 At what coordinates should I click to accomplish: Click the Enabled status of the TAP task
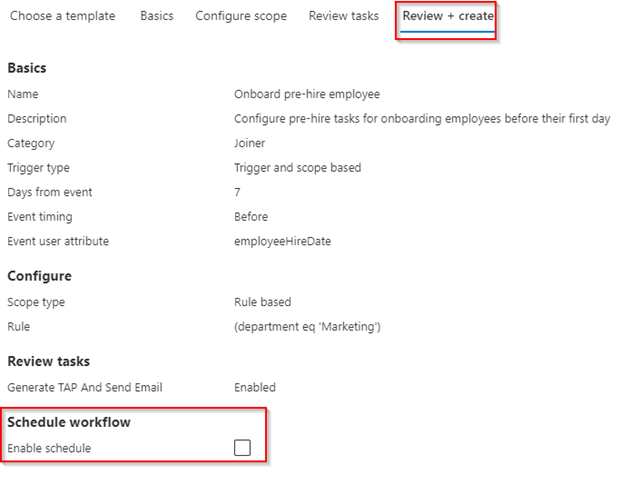(x=255, y=387)
